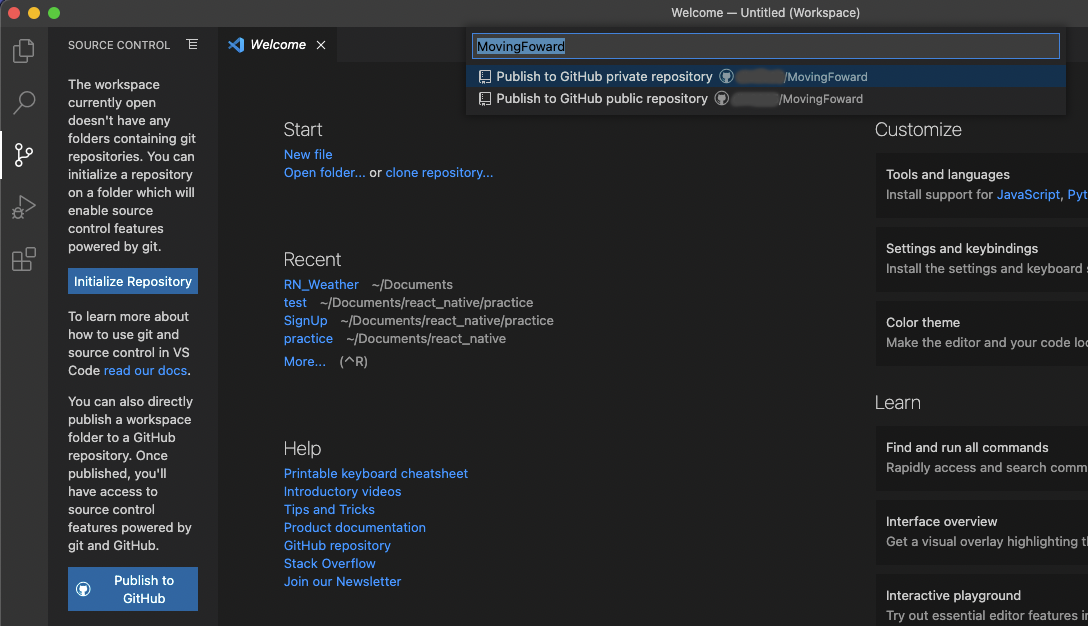Open the Interactive playground card
Screen dimensions: 1088x626
click(981, 601)
